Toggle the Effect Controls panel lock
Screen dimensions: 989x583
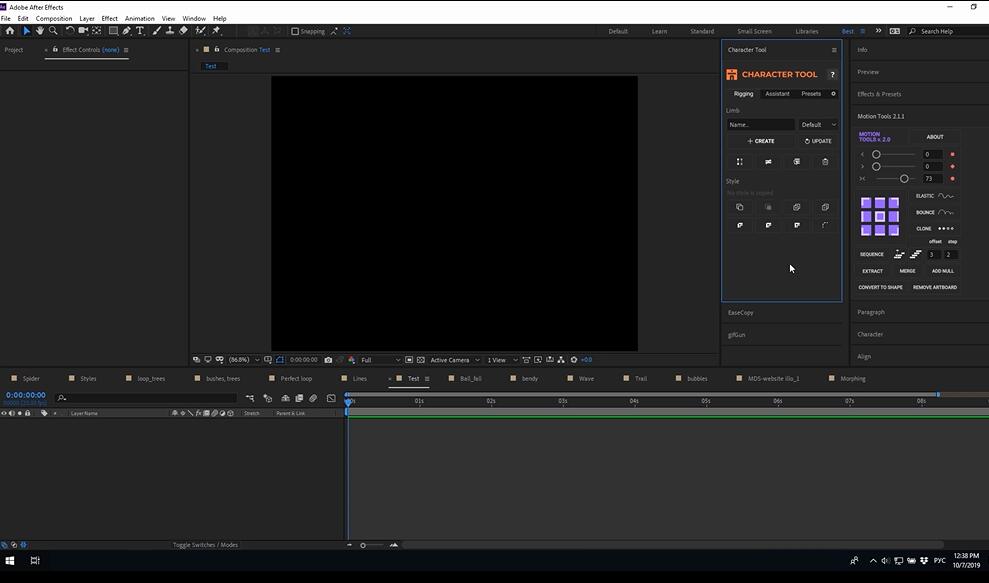55,49
